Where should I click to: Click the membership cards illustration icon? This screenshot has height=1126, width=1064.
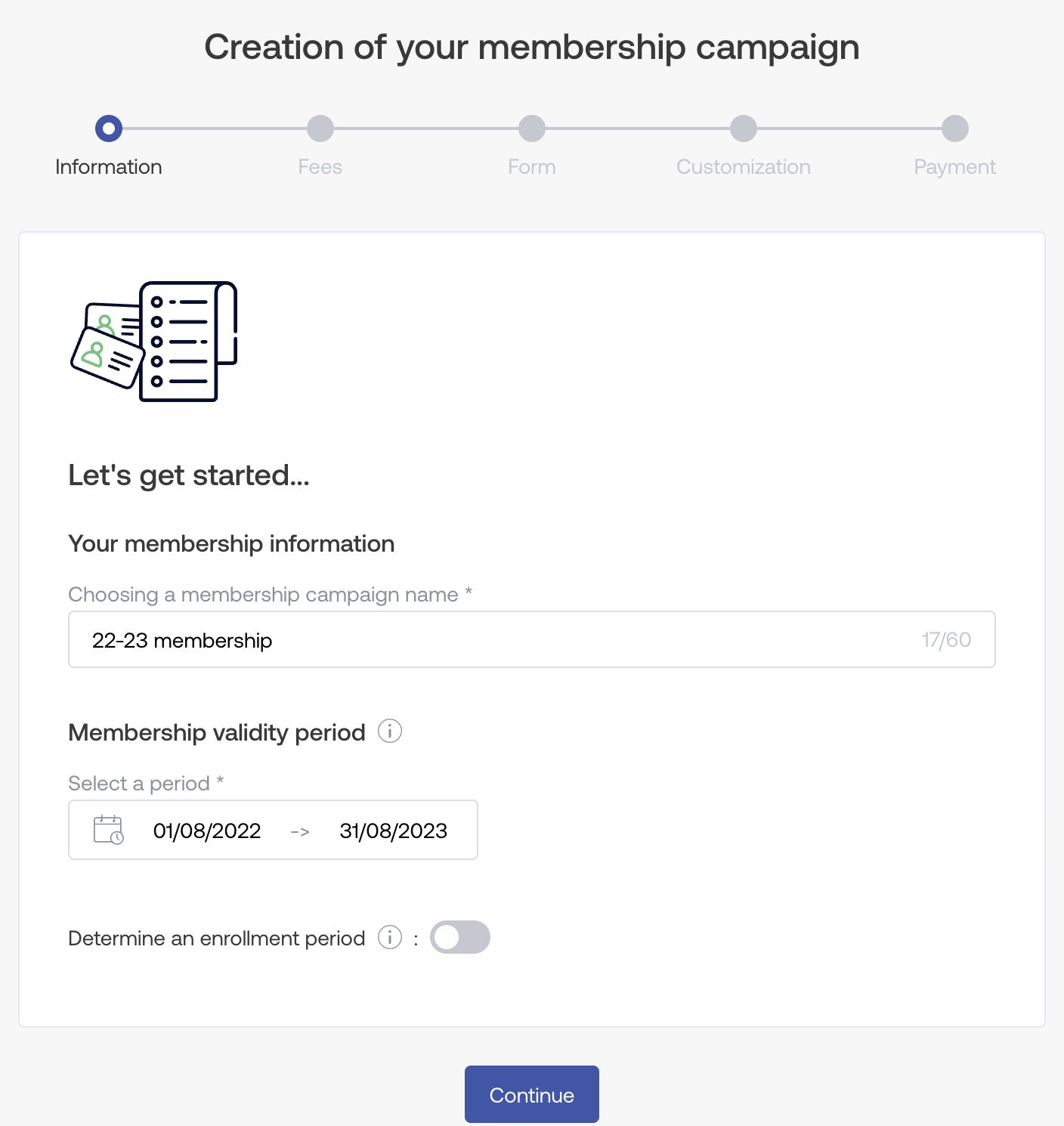click(154, 342)
